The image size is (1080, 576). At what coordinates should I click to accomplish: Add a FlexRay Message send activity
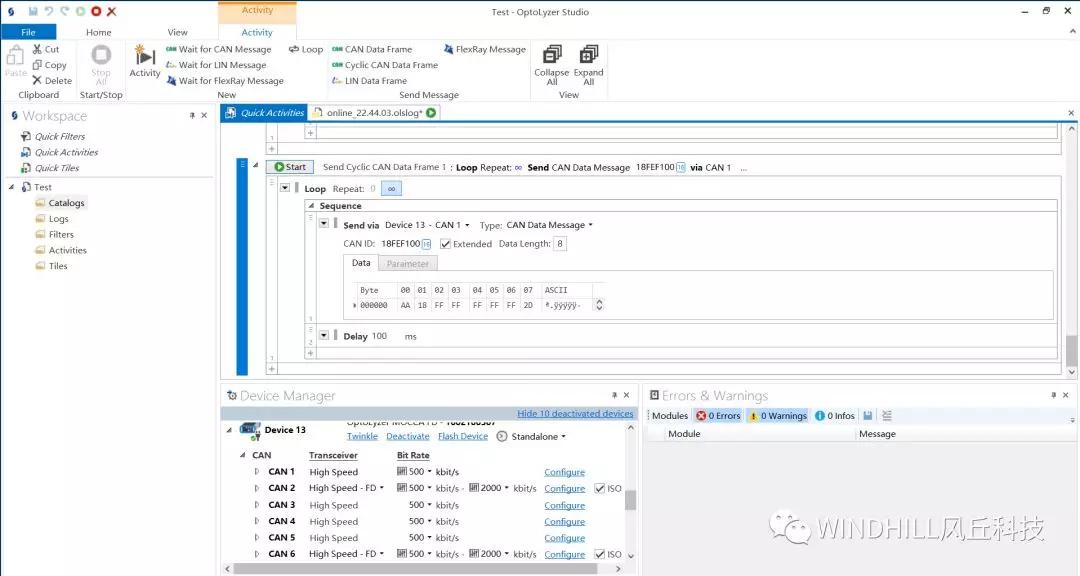pos(484,49)
